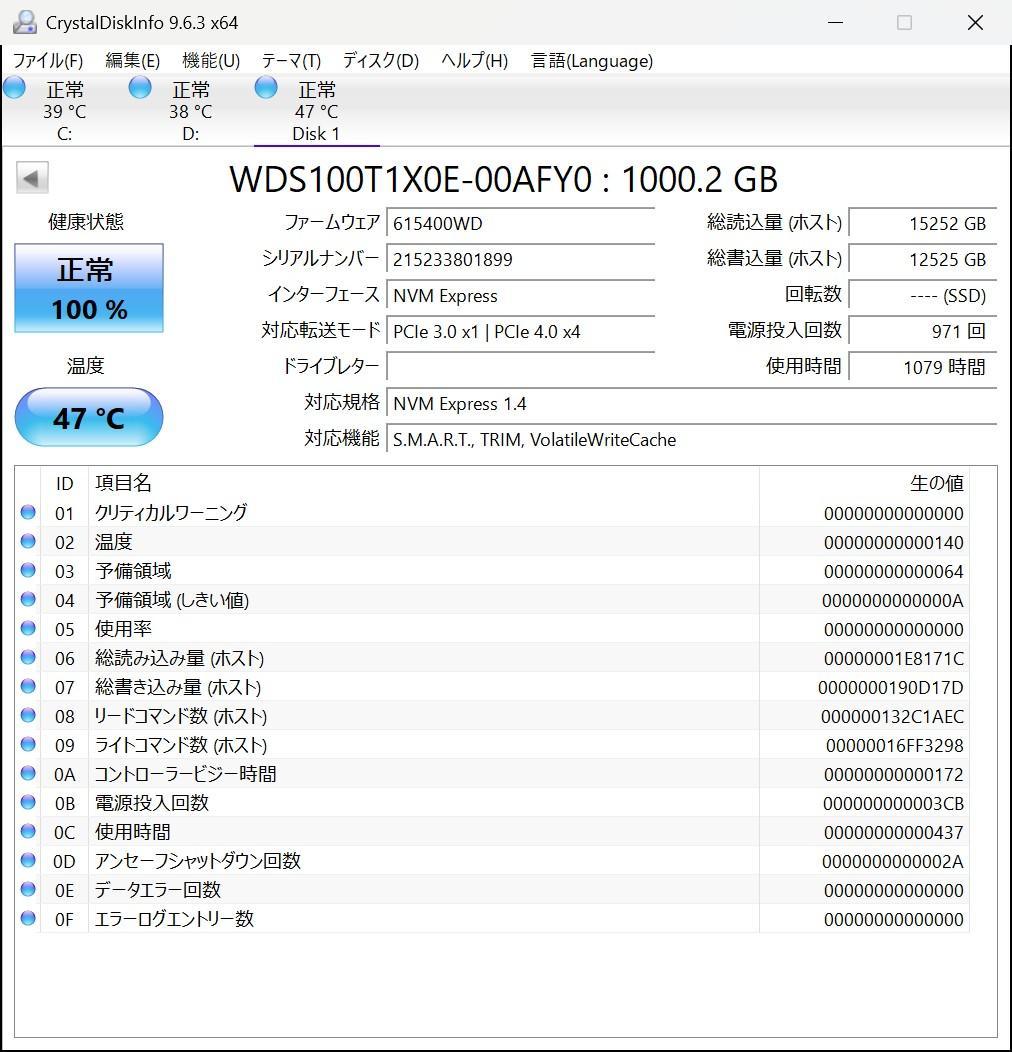
Task: Click the blue status dot for 温度
Action: pyautogui.click(x=28, y=541)
